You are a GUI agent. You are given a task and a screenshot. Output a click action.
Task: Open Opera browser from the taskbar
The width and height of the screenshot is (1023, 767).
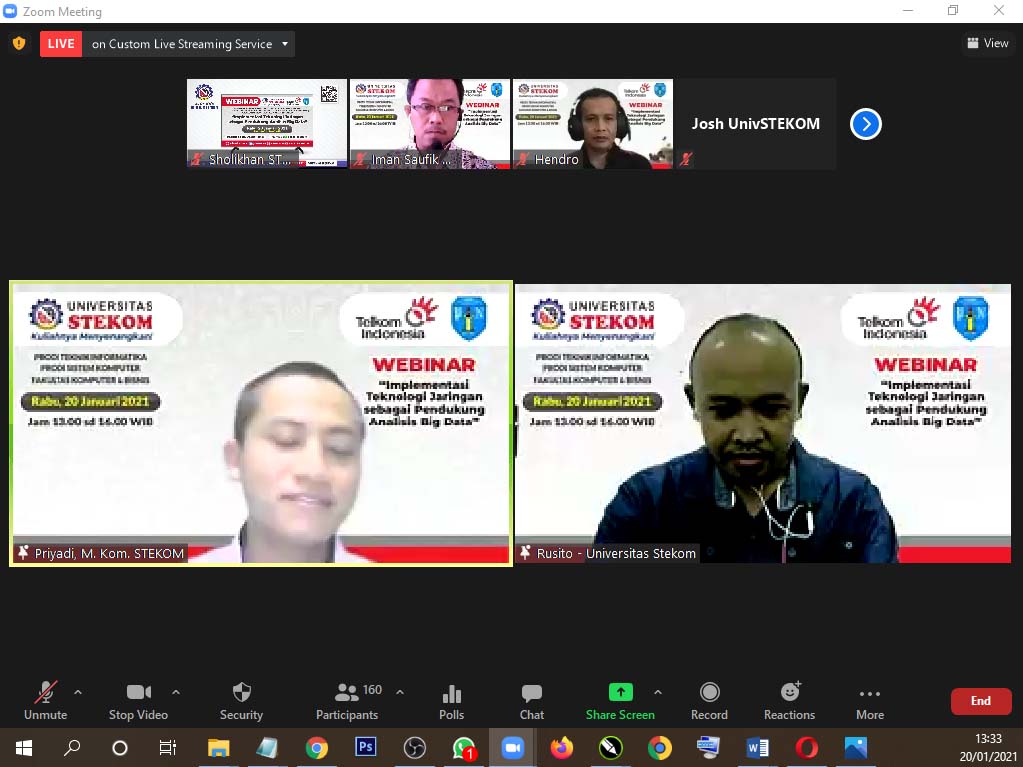806,747
